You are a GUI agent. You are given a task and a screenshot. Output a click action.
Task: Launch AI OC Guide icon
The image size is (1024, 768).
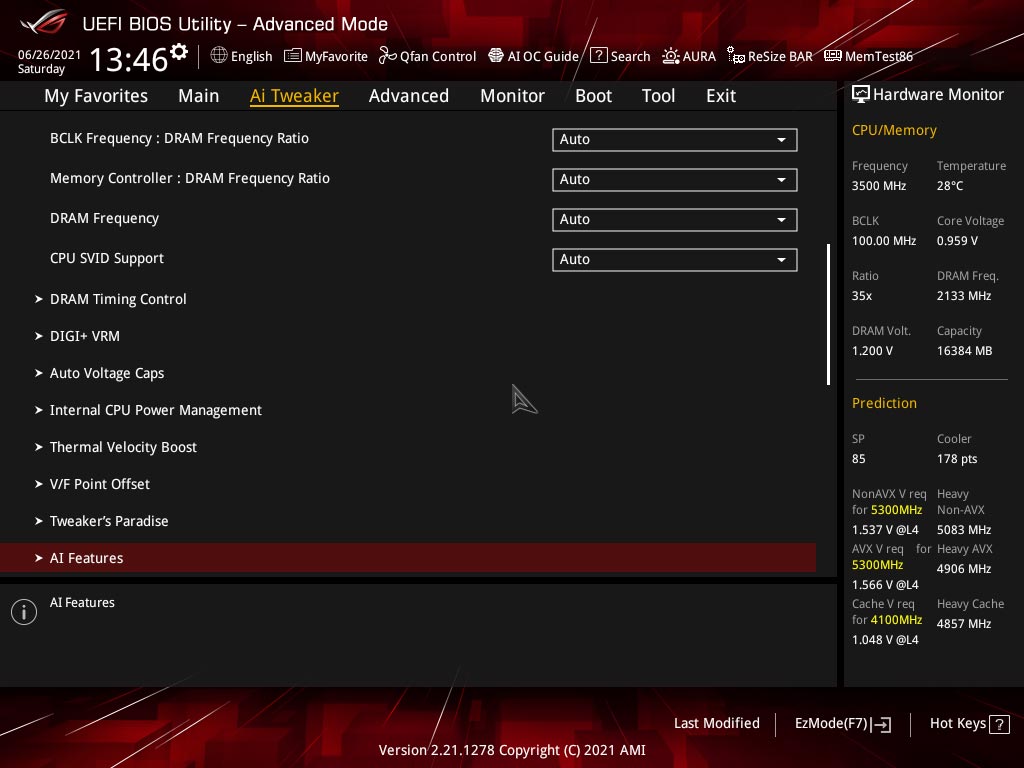pos(496,56)
